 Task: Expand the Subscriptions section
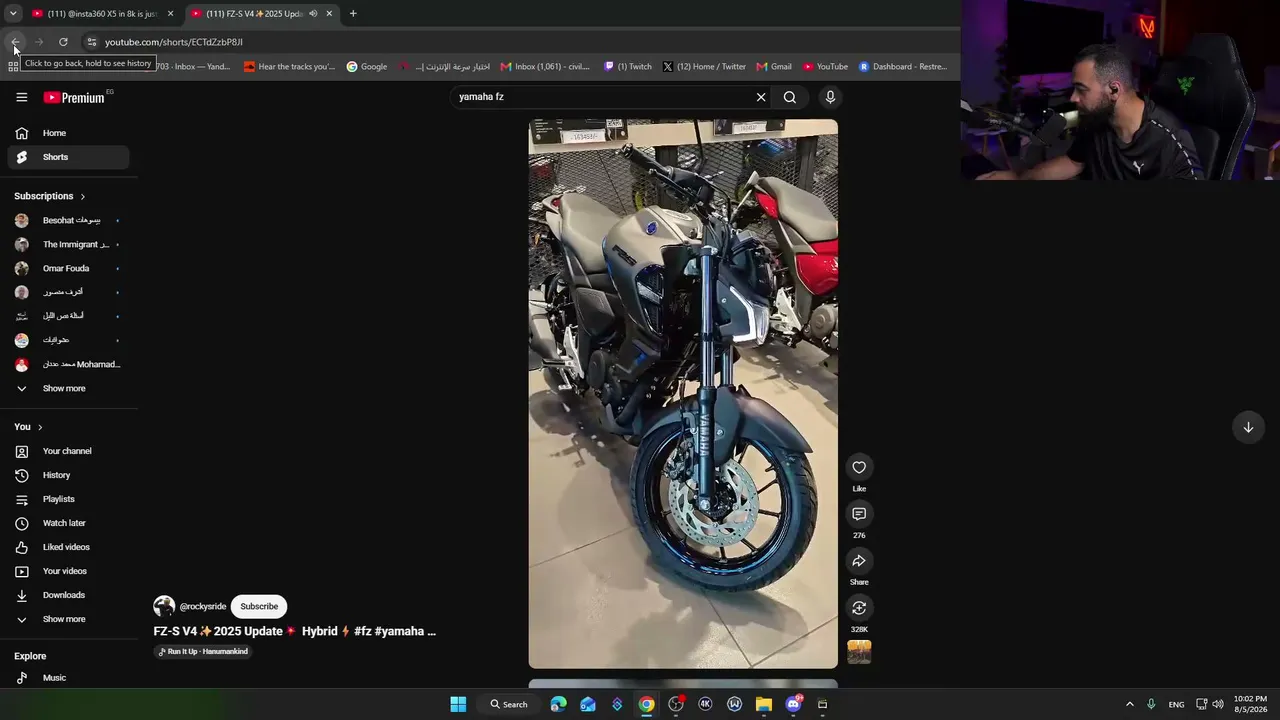(x=50, y=196)
